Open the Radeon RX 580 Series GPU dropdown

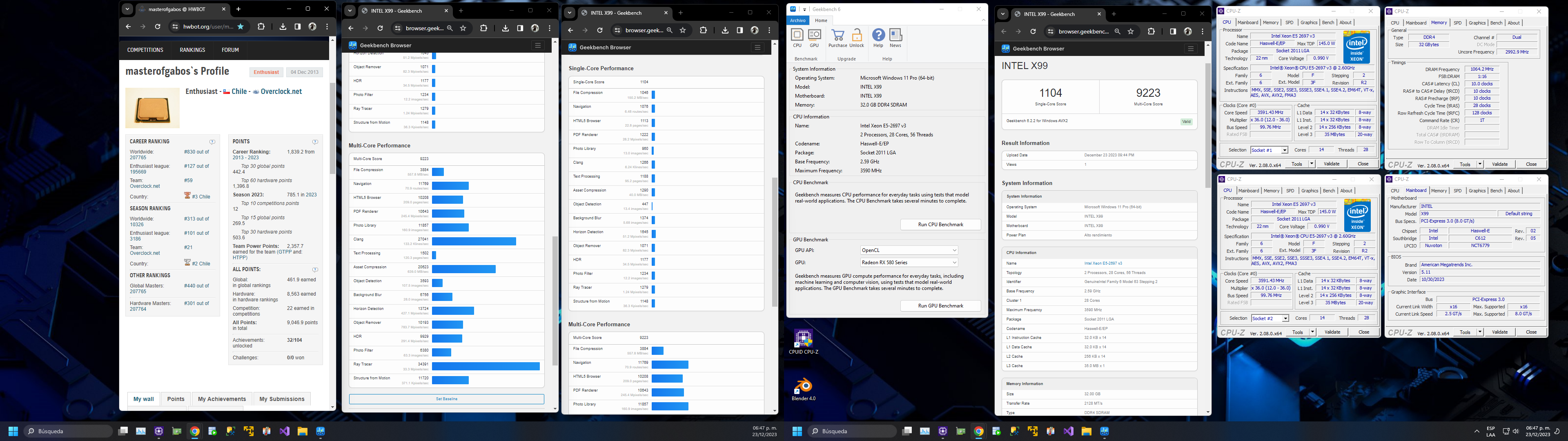click(909, 263)
